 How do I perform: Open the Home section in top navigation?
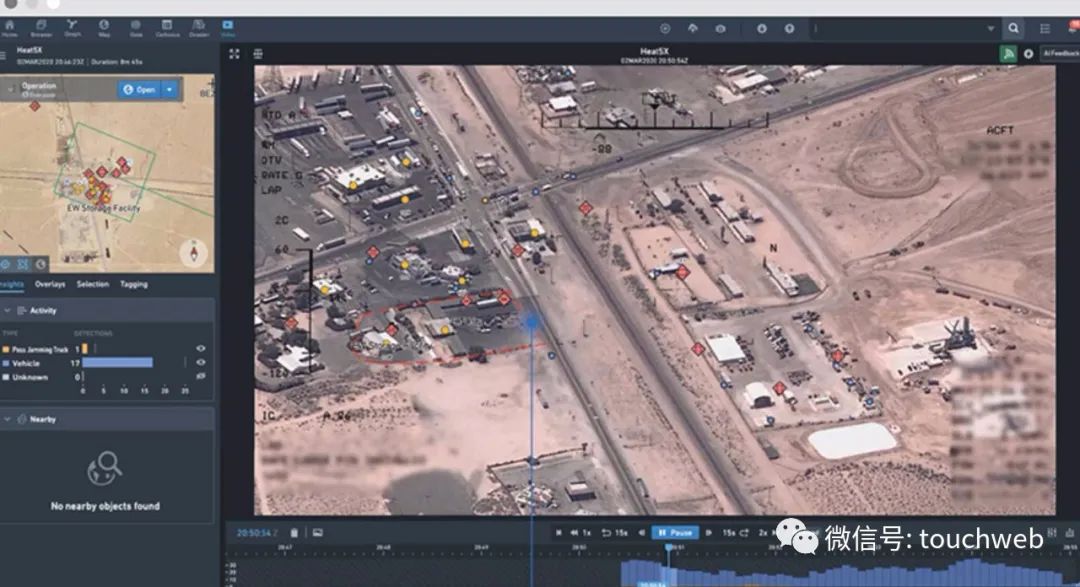pyautogui.click(x=10, y=28)
